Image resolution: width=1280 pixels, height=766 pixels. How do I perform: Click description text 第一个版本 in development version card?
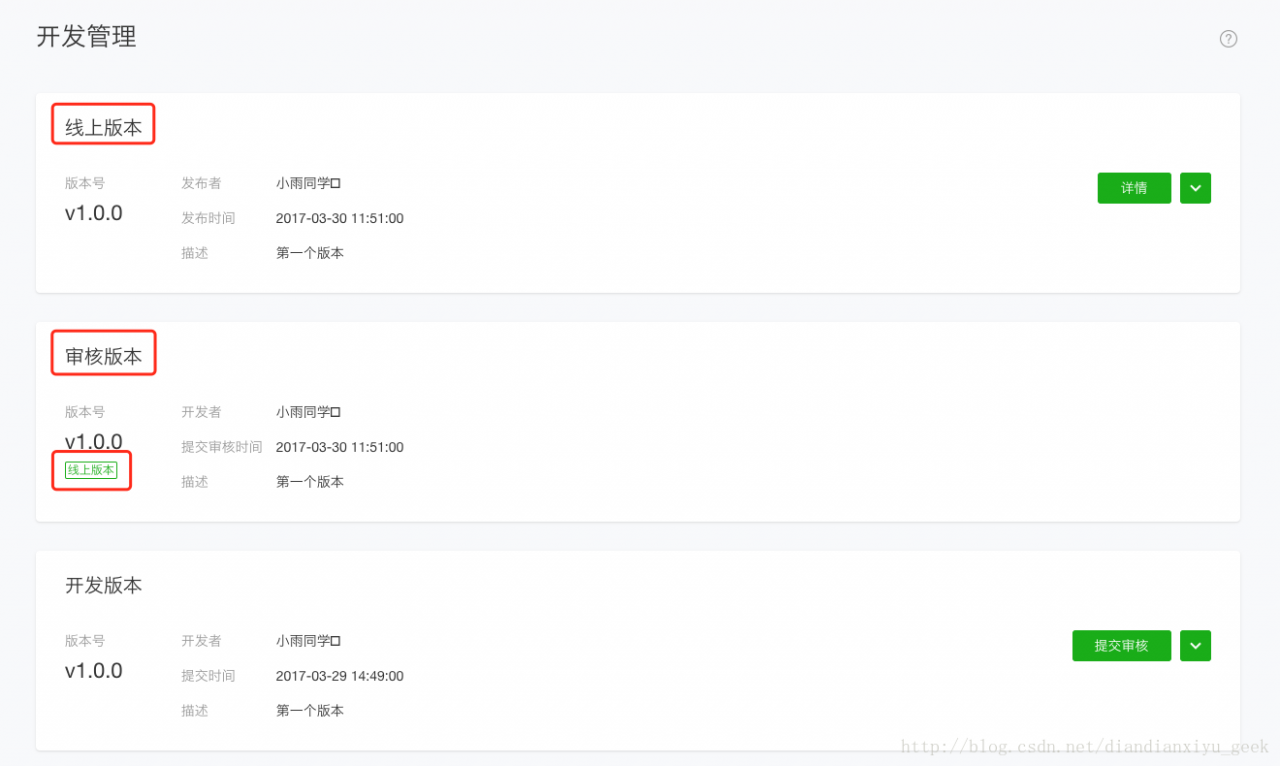(311, 710)
